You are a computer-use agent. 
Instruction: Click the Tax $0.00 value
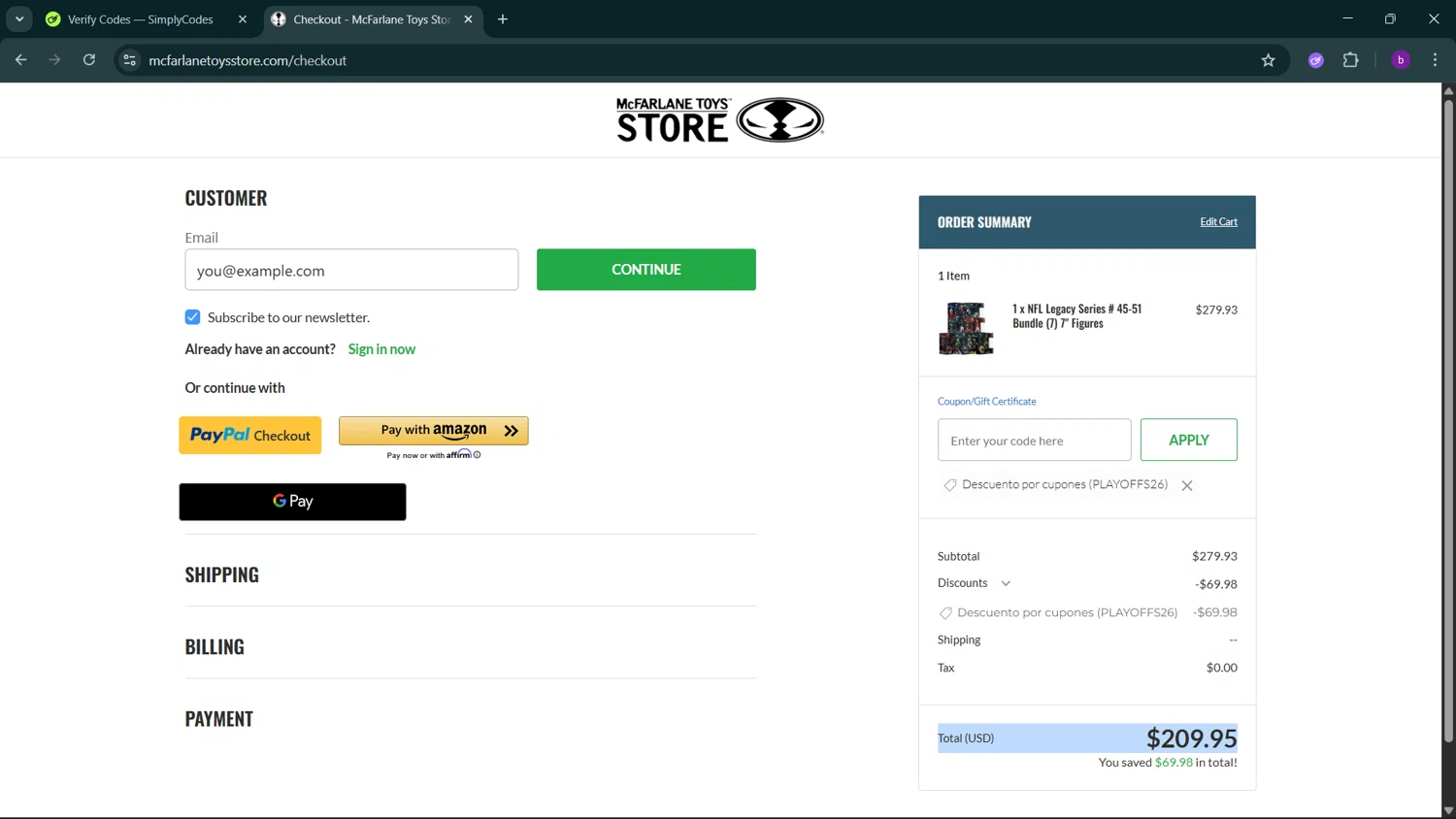point(1221,668)
